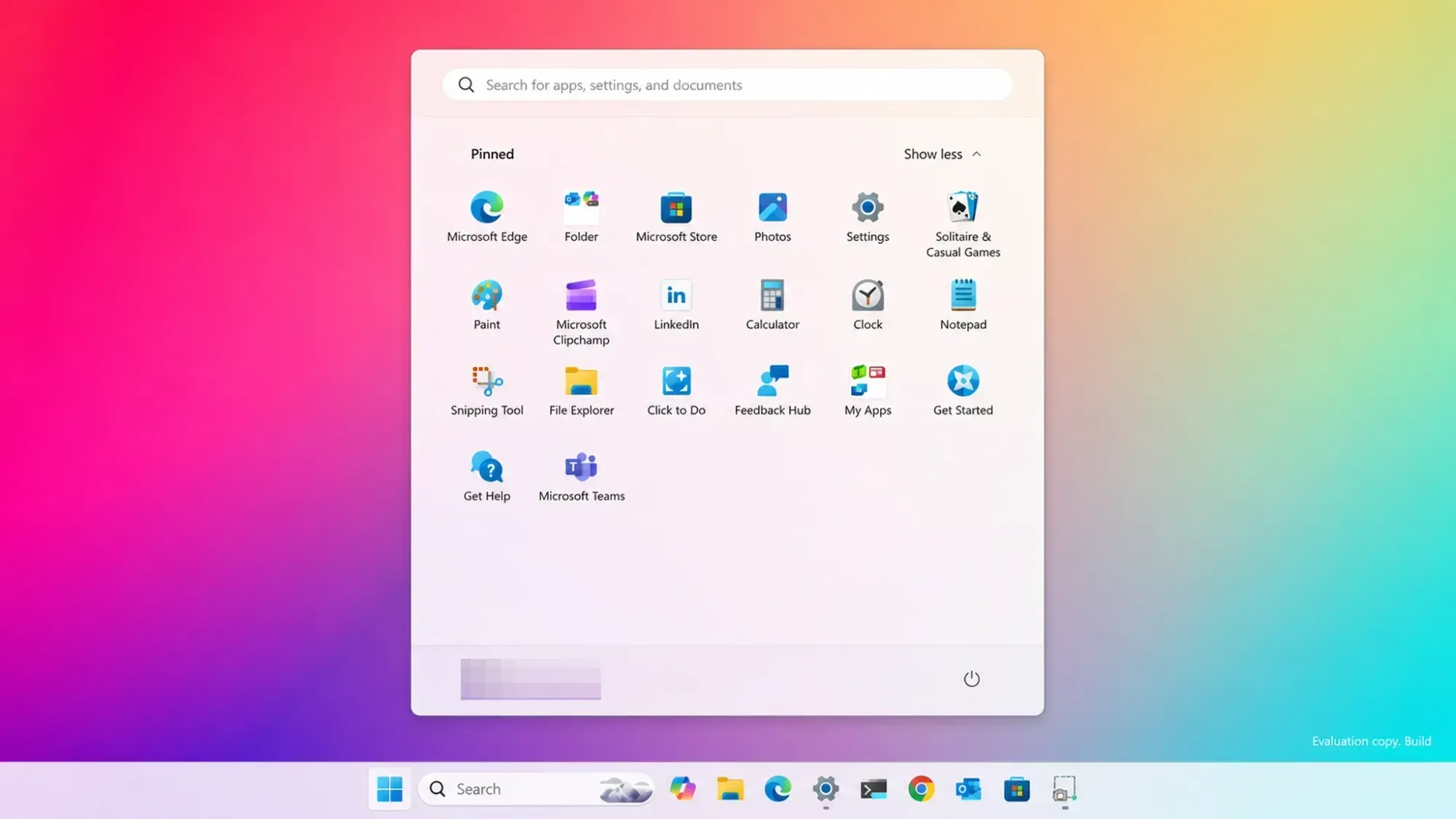The height and width of the screenshot is (819, 1456).
Task: Switch to Snipping Tool on the taskbar
Action: pyautogui.click(x=1064, y=789)
